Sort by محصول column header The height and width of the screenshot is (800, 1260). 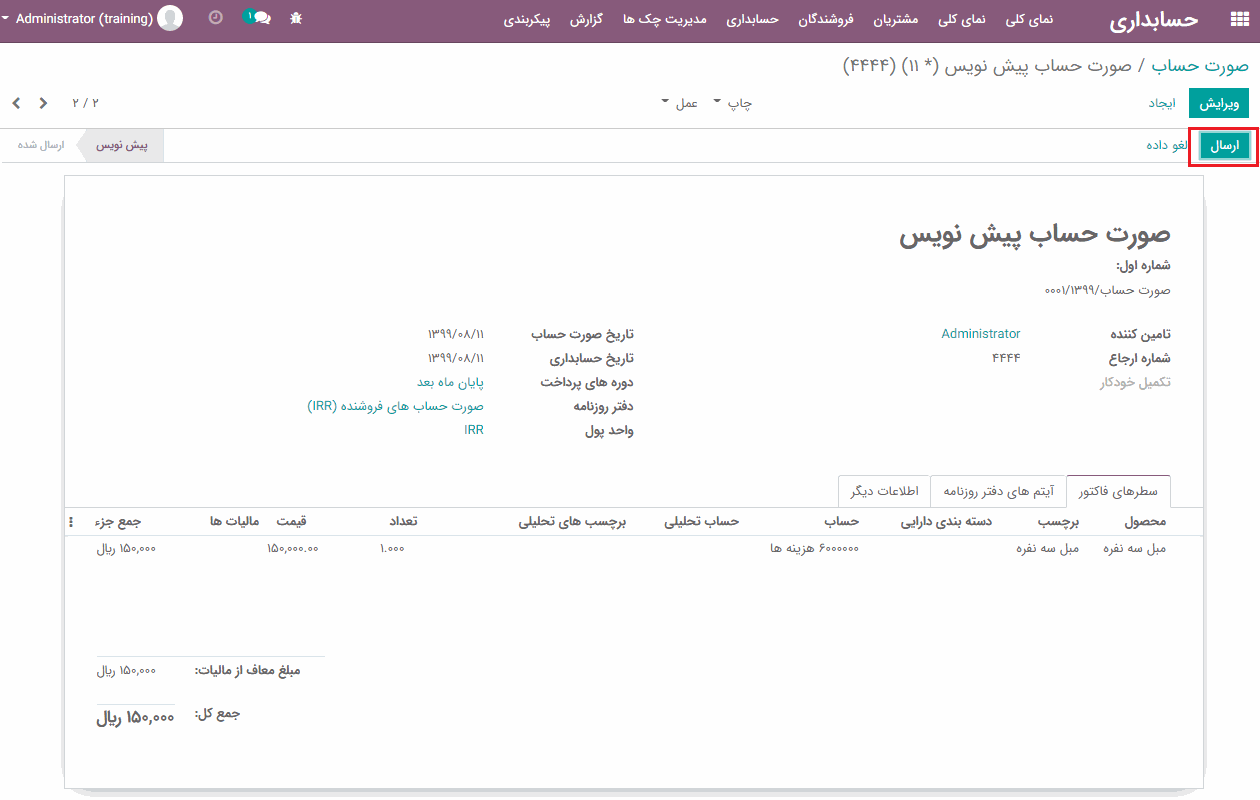pyautogui.click(x=1145, y=521)
